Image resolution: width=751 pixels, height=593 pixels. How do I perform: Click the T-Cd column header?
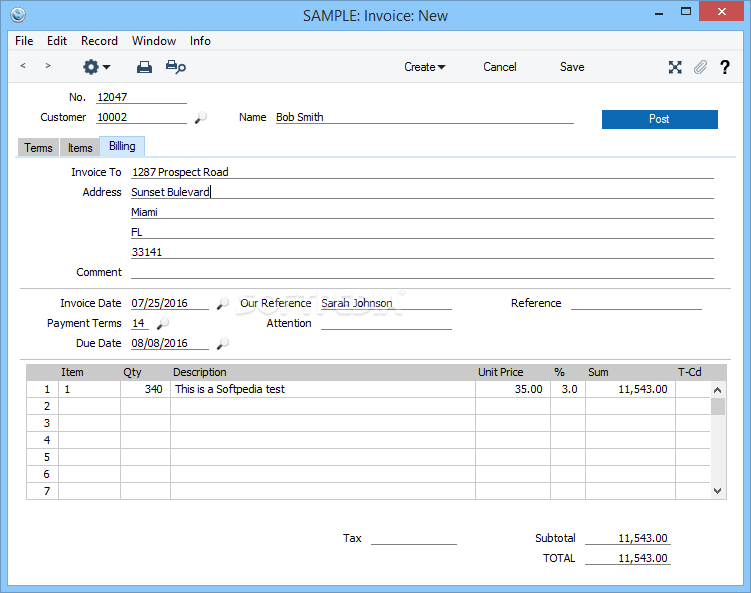[690, 372]
